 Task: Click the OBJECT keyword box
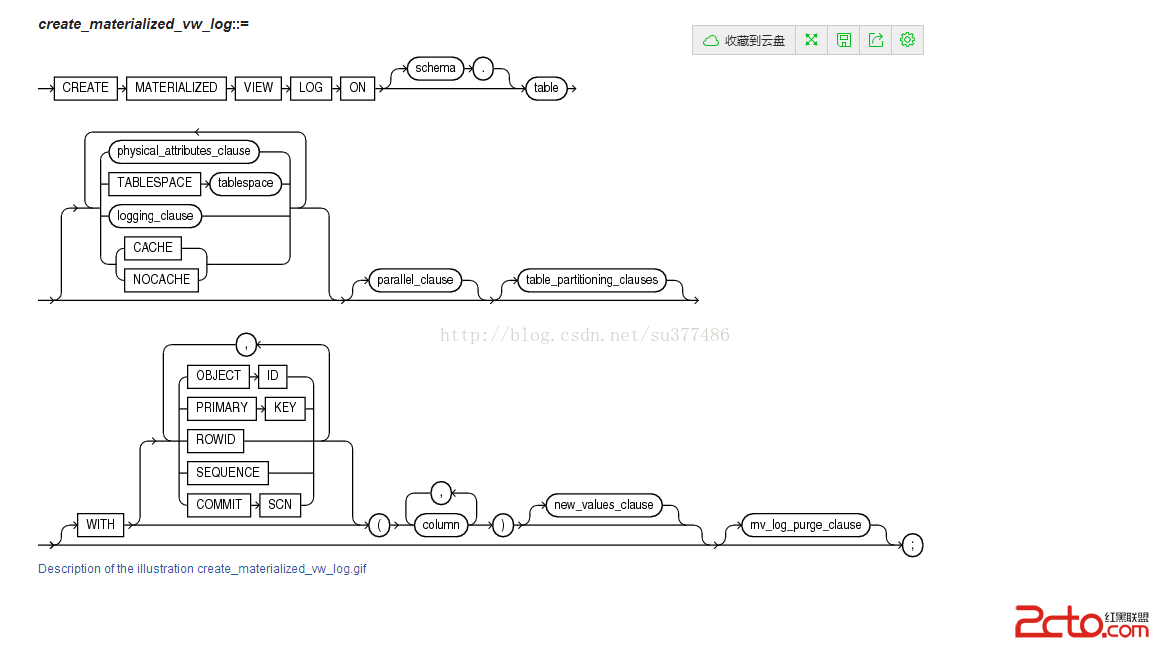[218, 376]
